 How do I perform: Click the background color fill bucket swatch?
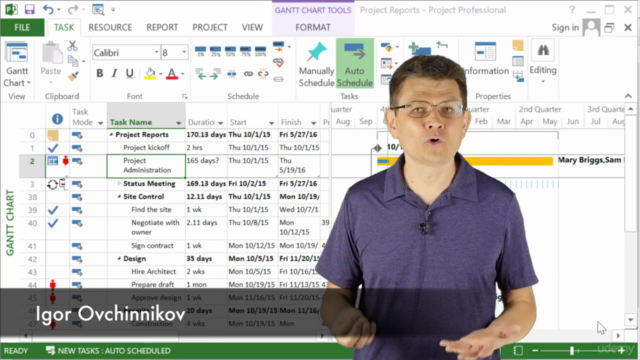point(150,74)
